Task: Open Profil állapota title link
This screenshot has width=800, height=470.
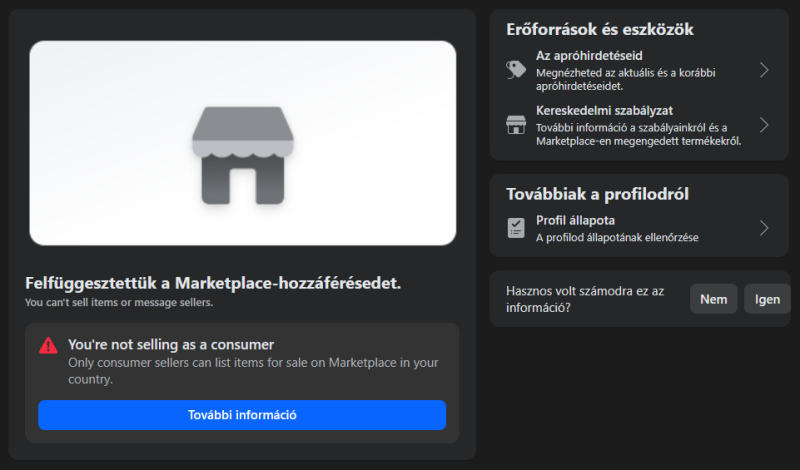Action: [575, 220]
